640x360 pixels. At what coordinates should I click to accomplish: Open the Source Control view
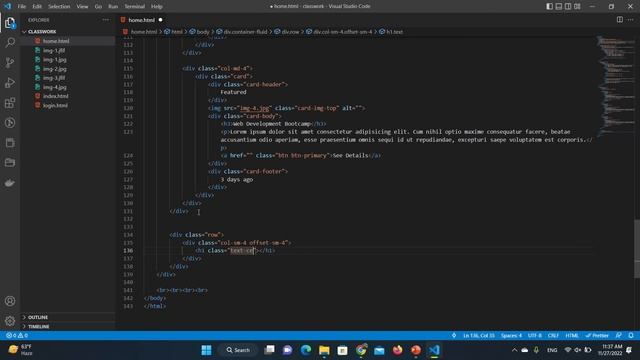tap(10, 62)
